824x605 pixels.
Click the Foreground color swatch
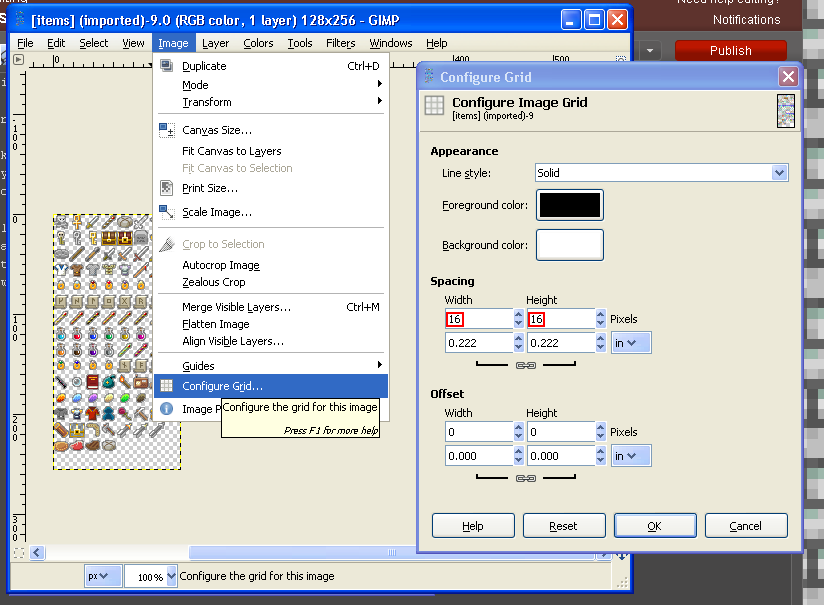point(570,205)
